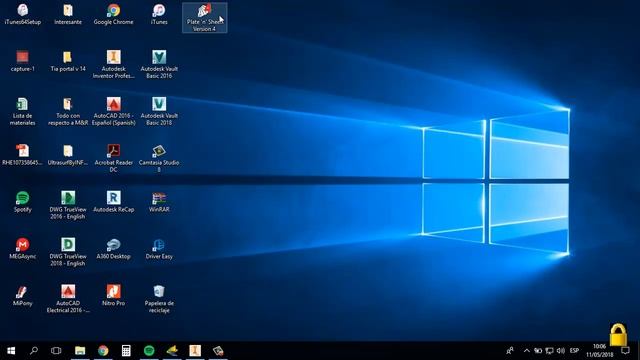Open Calculator from the taskbar

point(126,351)
